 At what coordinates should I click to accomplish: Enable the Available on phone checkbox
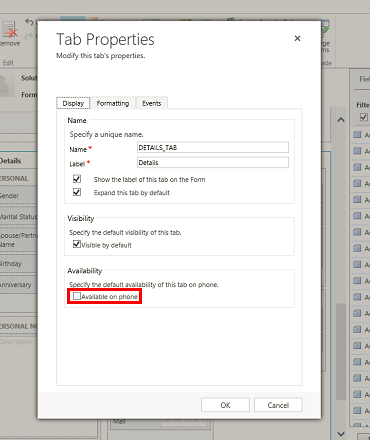click(x=77, y=296)
